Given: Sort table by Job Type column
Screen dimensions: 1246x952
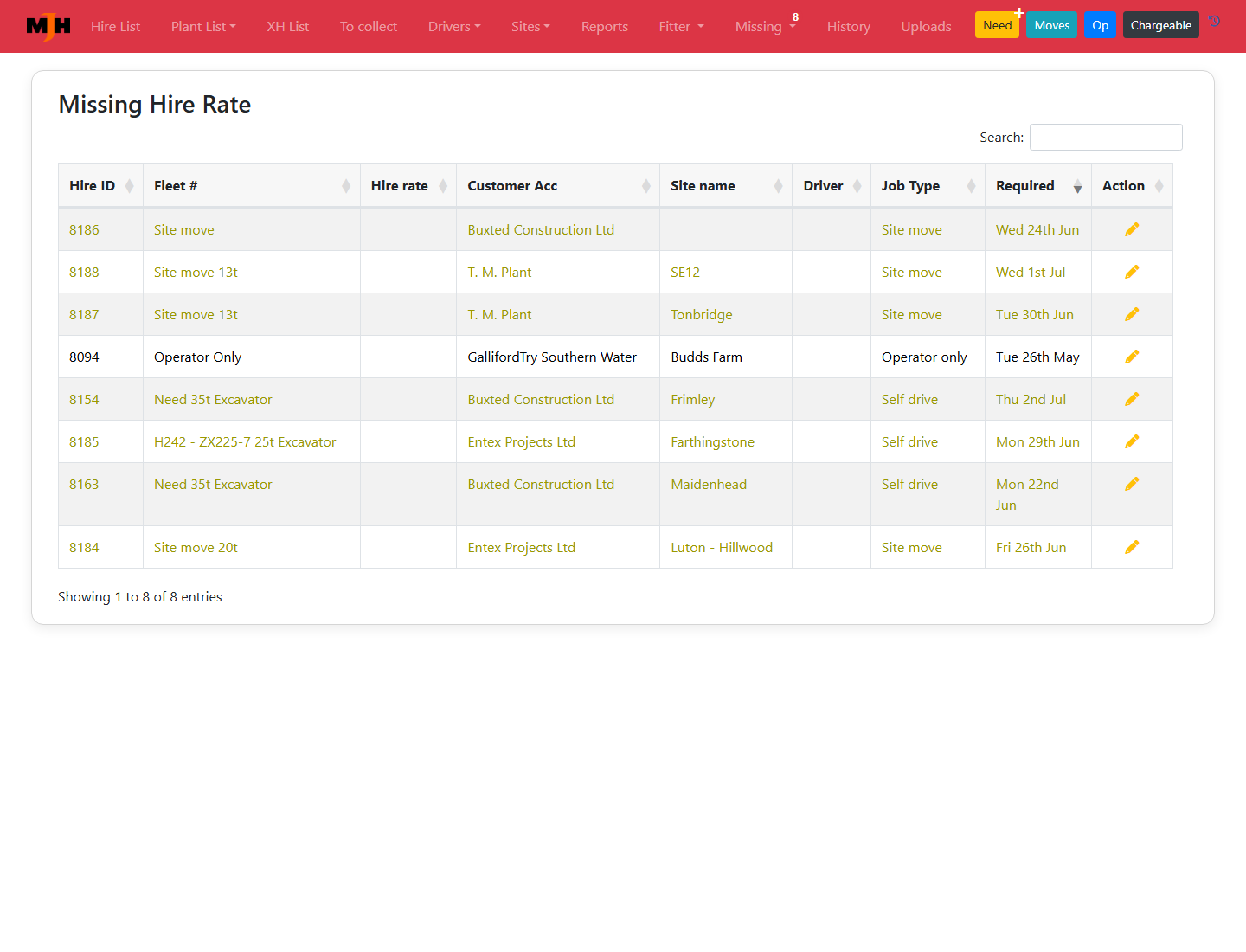Looking at the screenshot, I should click(x=928, y=186).
